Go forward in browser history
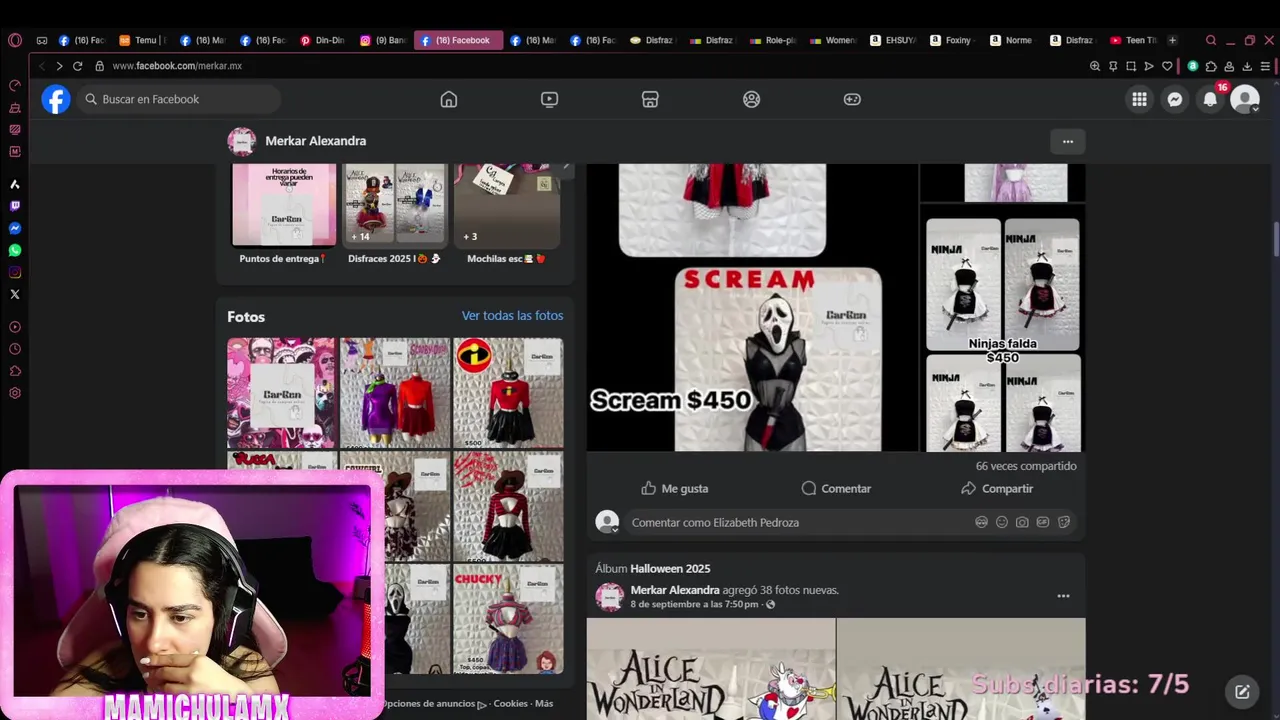Viewport: 1280px width, 720px height. pyautogui.click(x=59, y=66)
